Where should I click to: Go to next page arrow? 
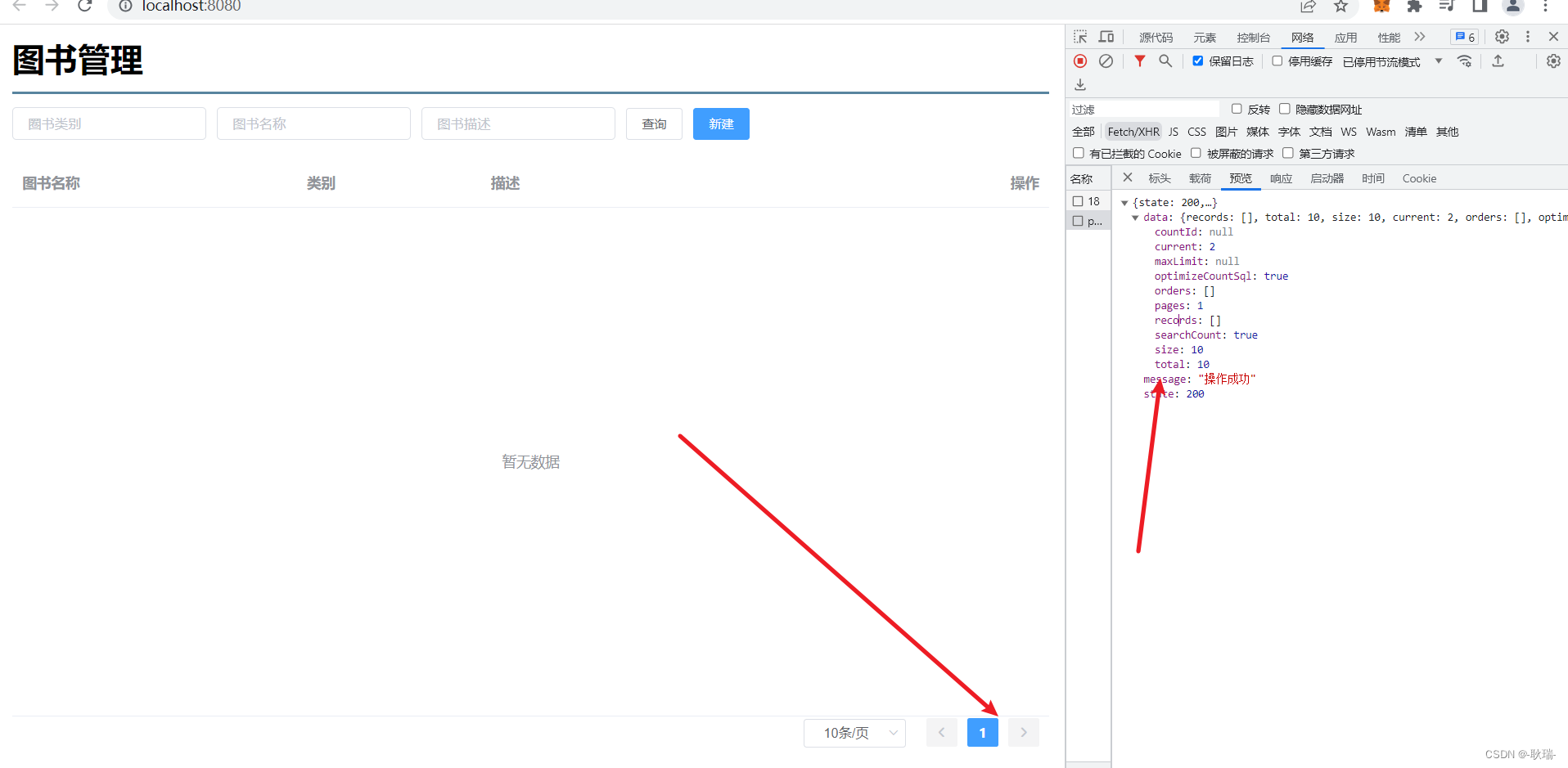(1024, 733)
